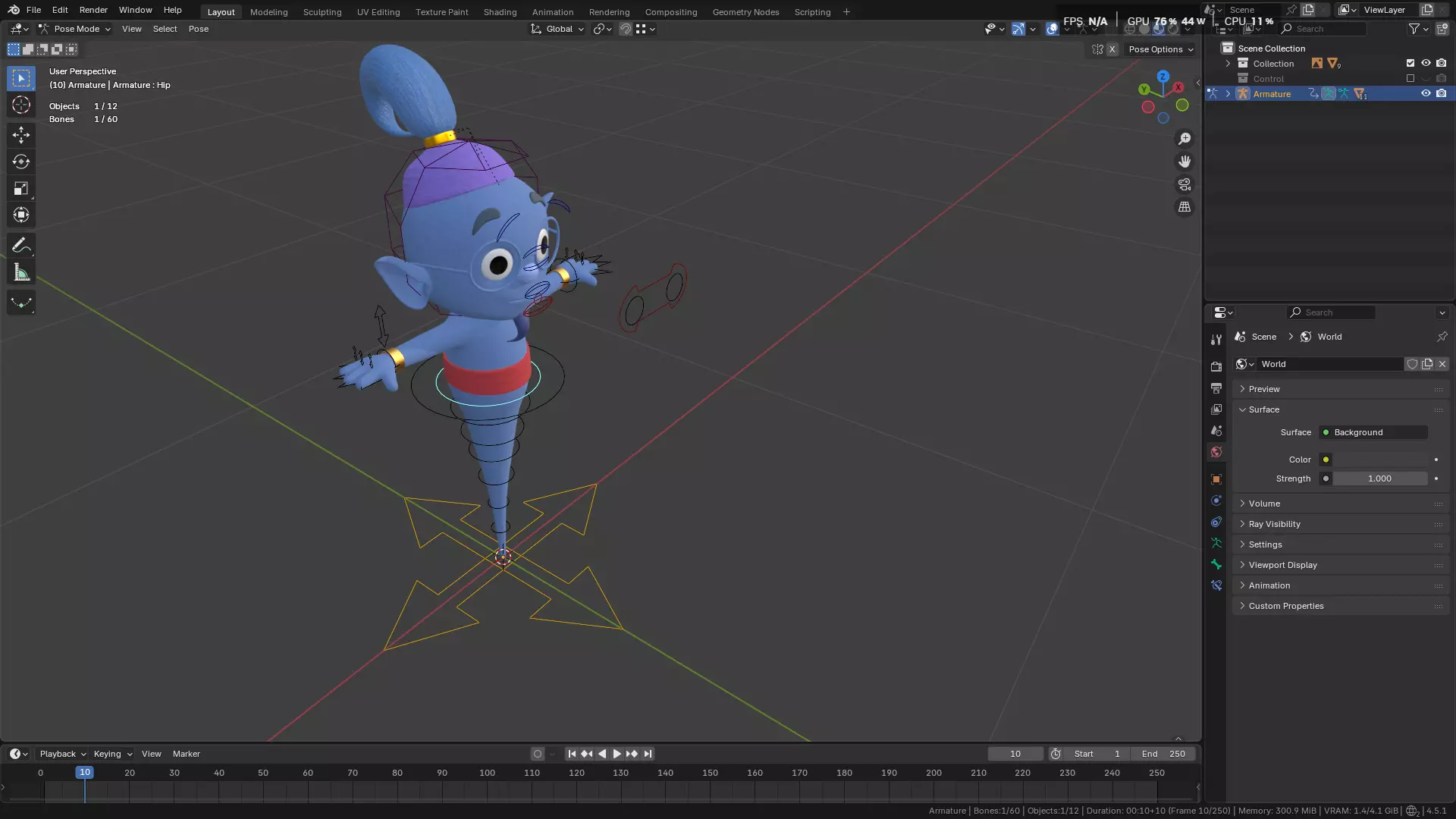Pin the properties editor context
This screenshot has height=819, width=1456.
click(x=1442, y=337)
